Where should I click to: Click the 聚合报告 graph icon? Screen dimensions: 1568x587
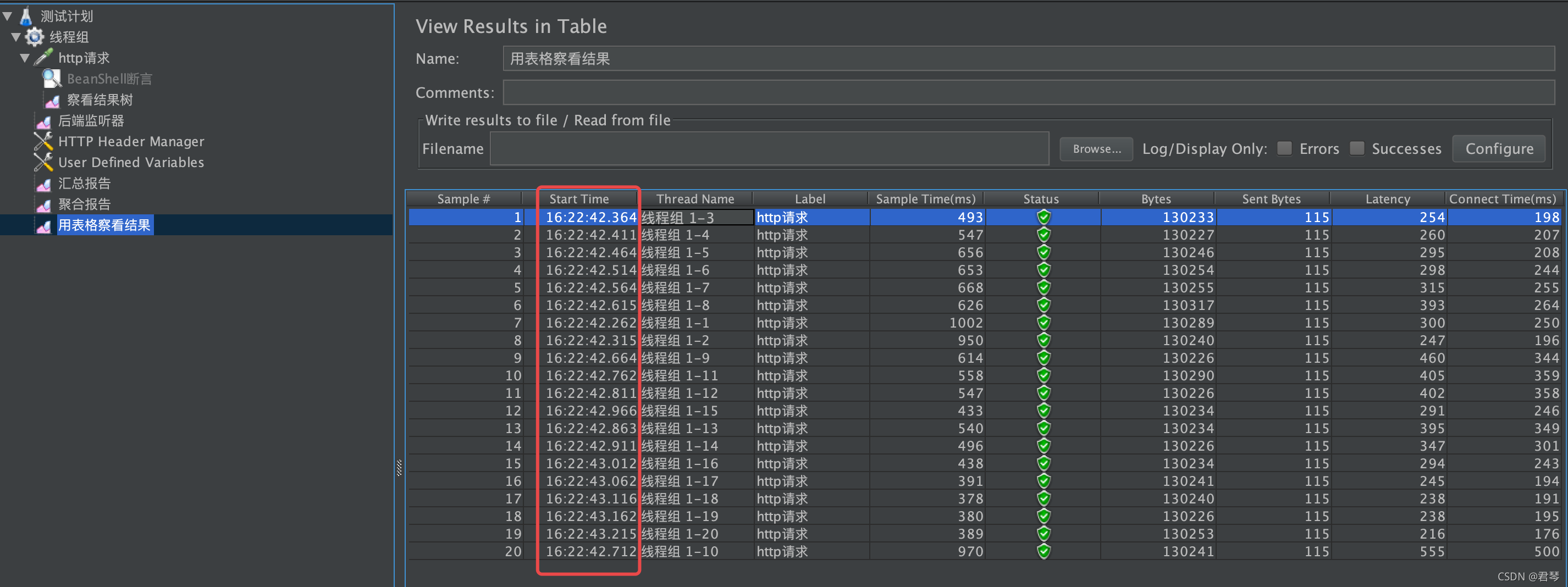click(x=43, y=205)
